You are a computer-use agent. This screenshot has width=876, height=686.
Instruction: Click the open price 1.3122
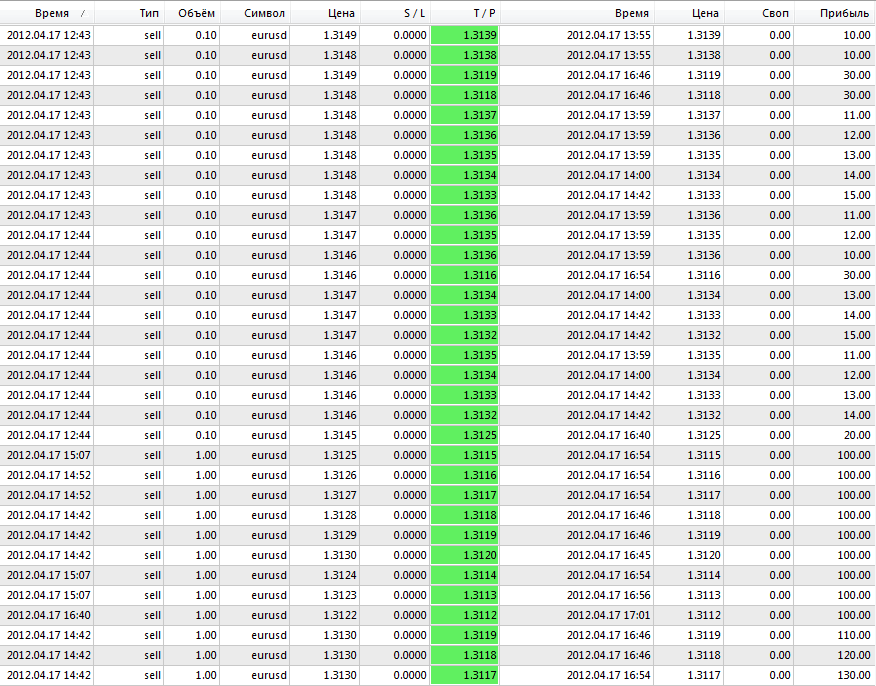[x=340, y=615]
